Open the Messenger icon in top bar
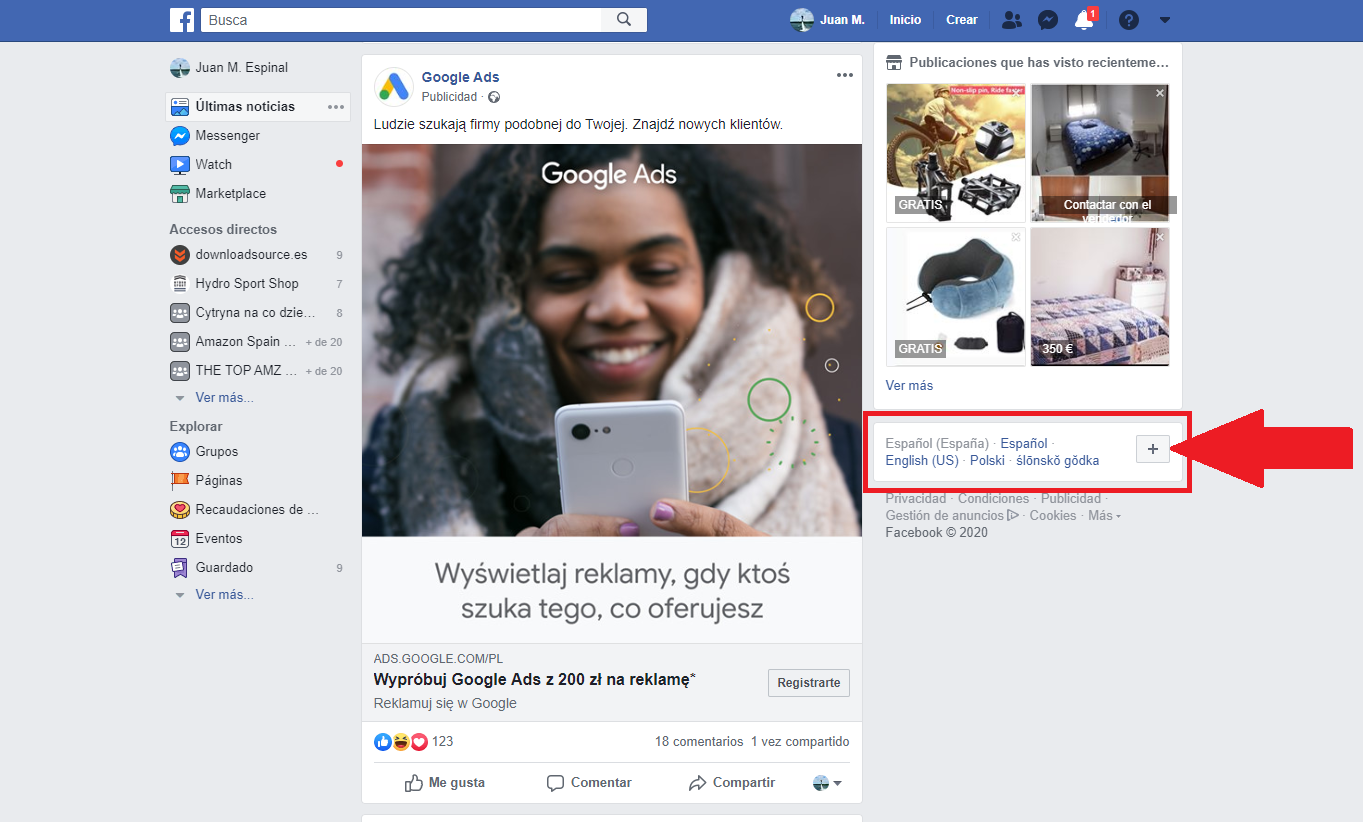This screenshot has height=822, width=1363. point(1048,20)
